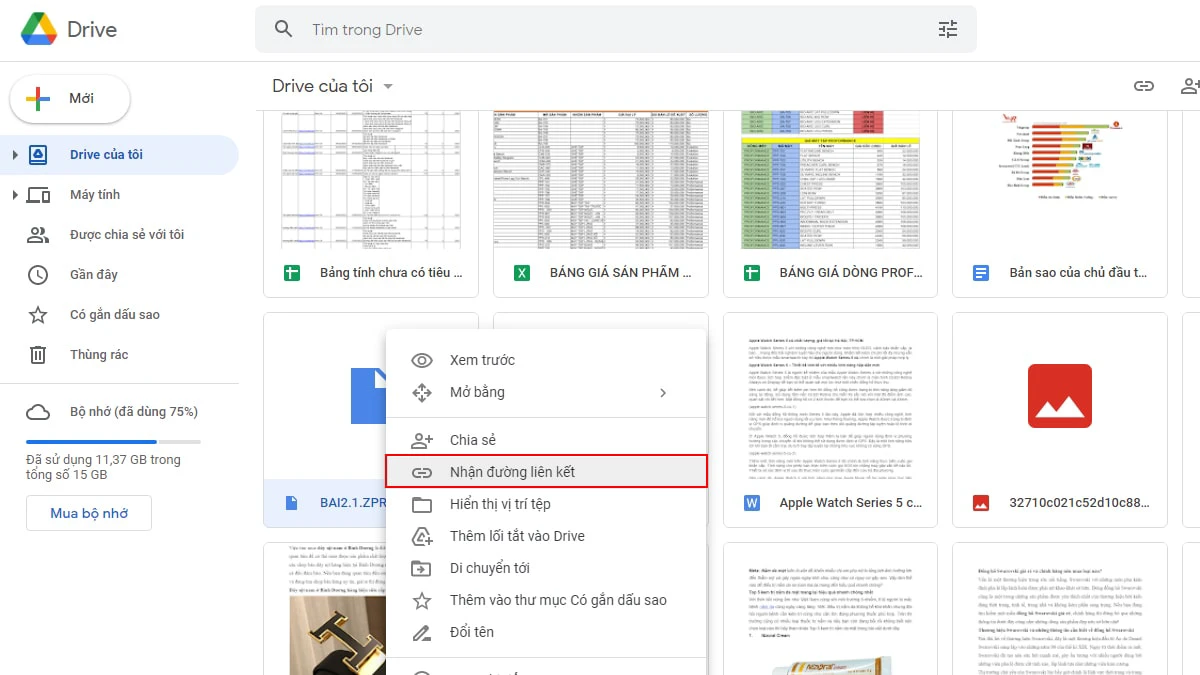Open BẢNG GIÁ SẢN PHẨM Excel file
Image resolution: width=1200 pixels, height=675 pixels.
(601, 205)
